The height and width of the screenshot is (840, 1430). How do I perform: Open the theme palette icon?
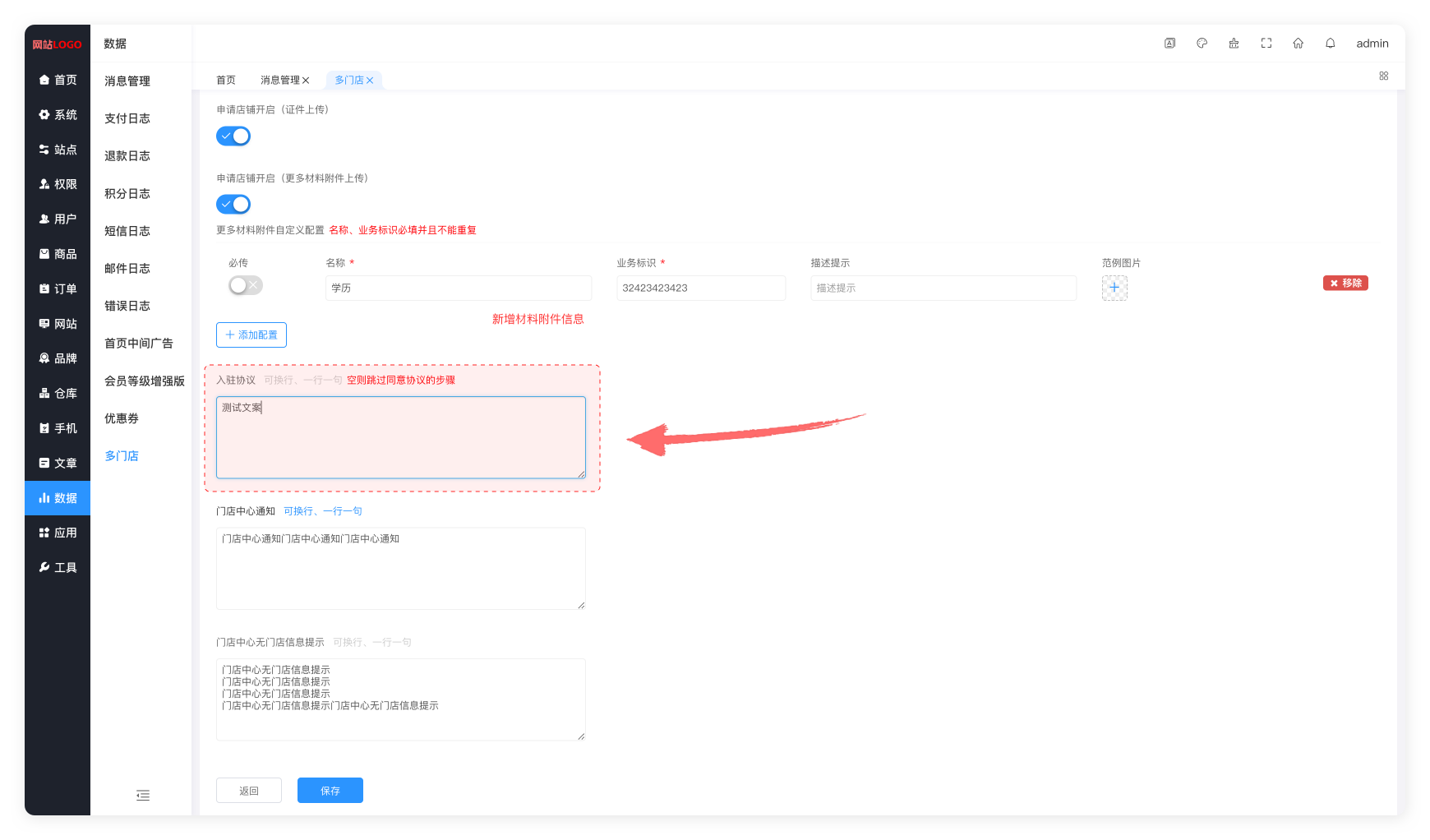click(1202, 44)
